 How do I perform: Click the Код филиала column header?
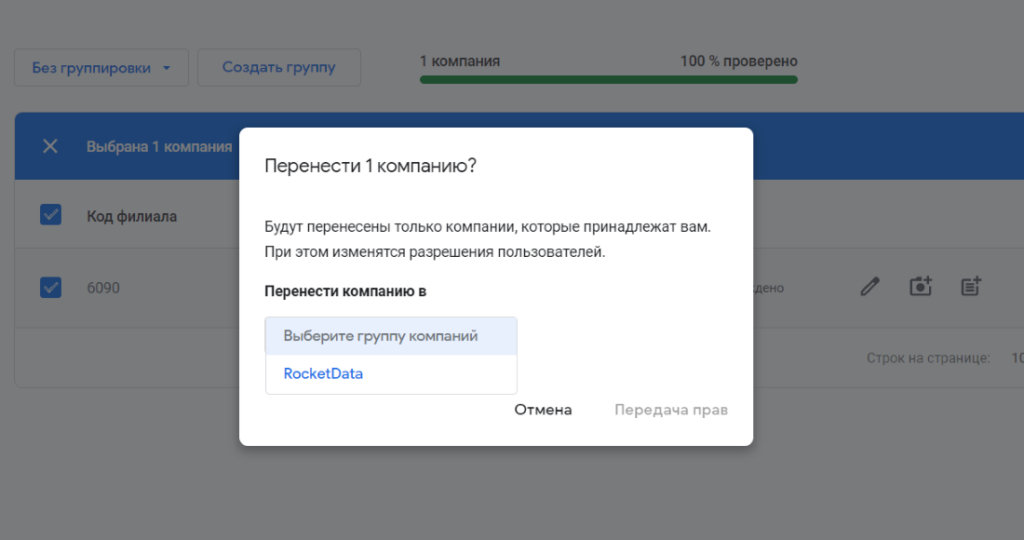[132, 216]
